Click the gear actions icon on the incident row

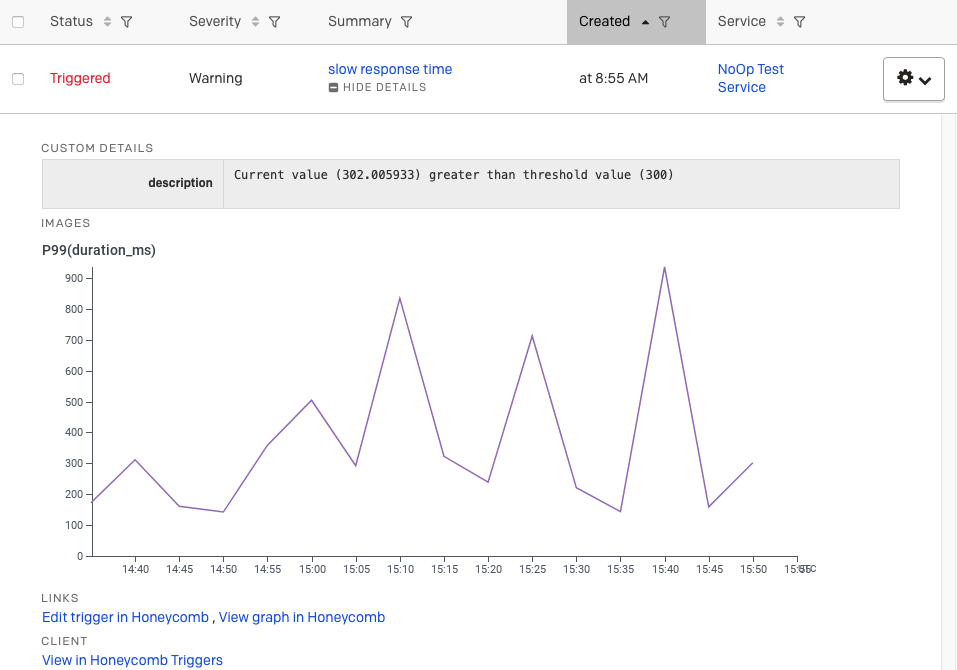905,78
